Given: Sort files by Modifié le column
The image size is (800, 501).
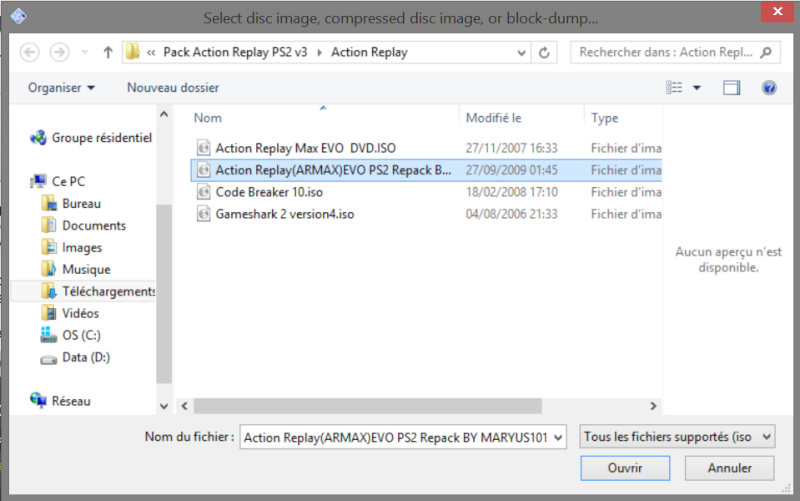Looking at the screenshot, I should coord(494,118).
